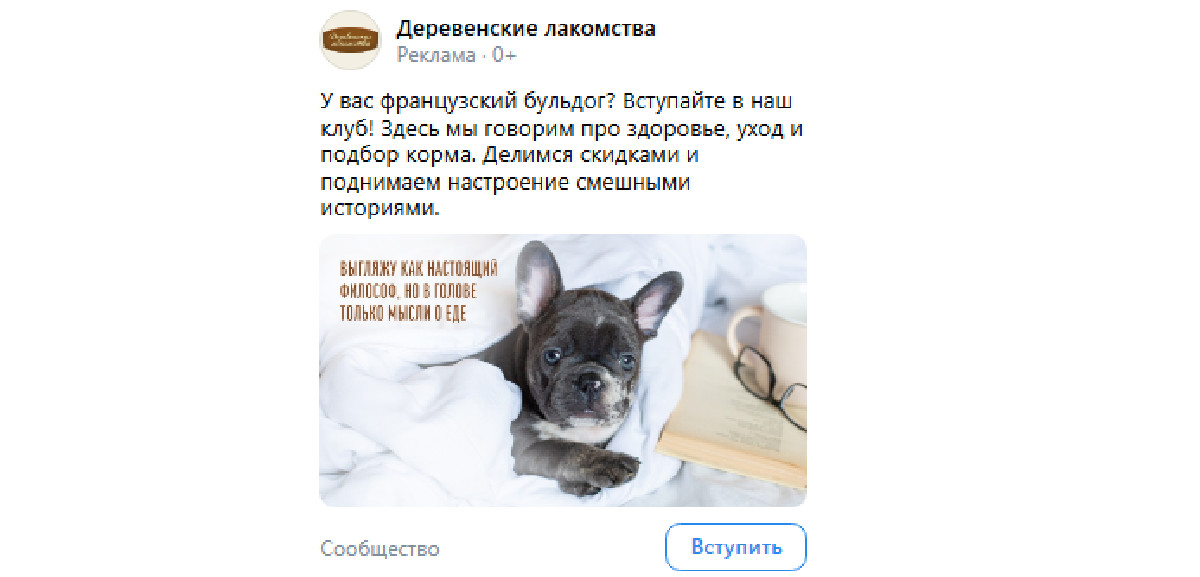
Task: Click the Сообщество label under the image
Action: (380, 549)
